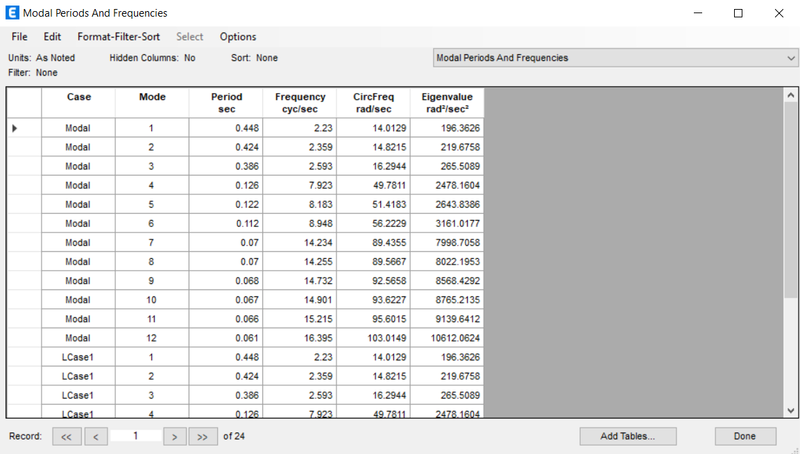
Task: Select period cell 0.448 in Modal mode 1
Action: 226,128
